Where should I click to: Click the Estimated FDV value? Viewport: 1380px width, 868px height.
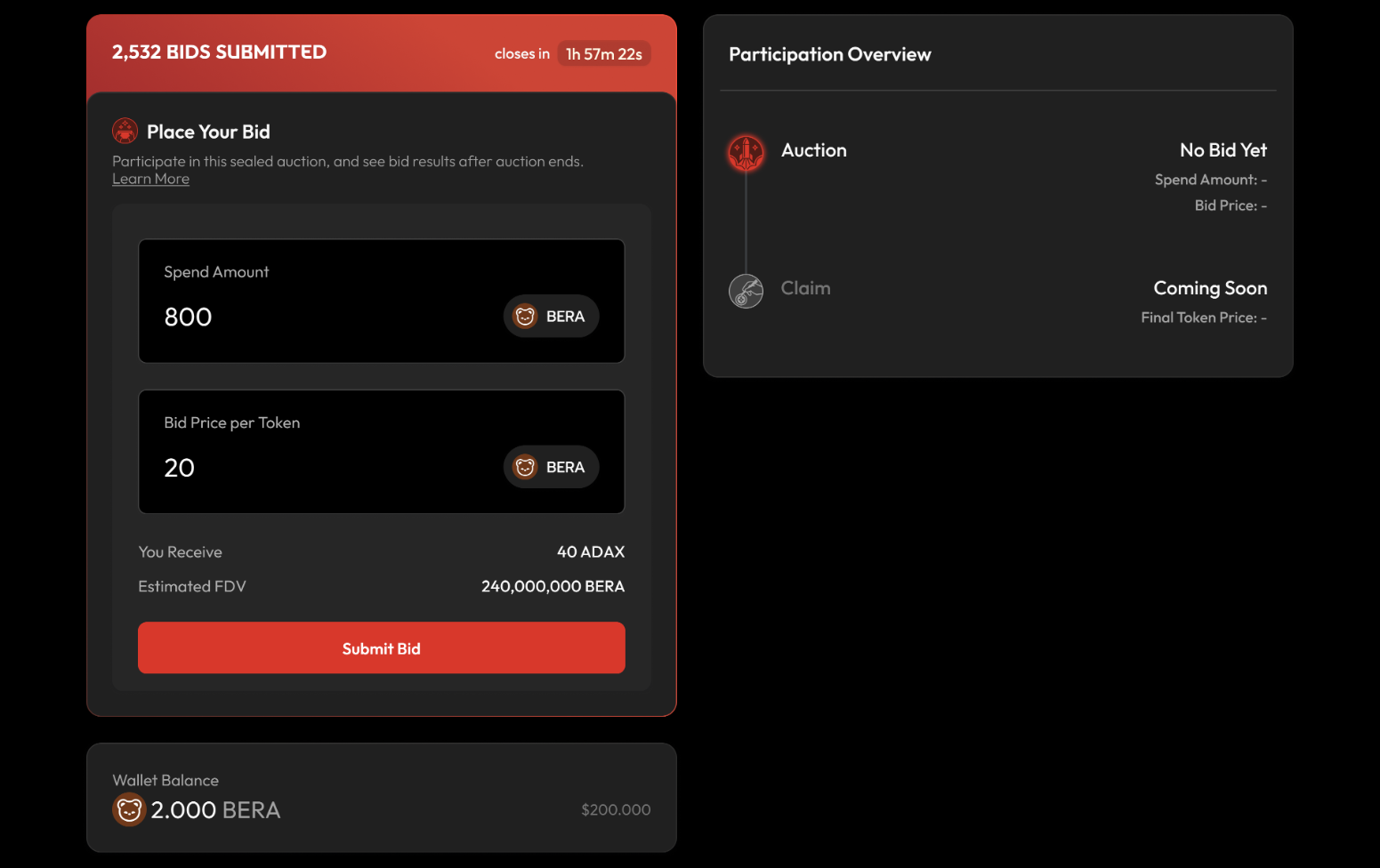[x=553, y=587]
